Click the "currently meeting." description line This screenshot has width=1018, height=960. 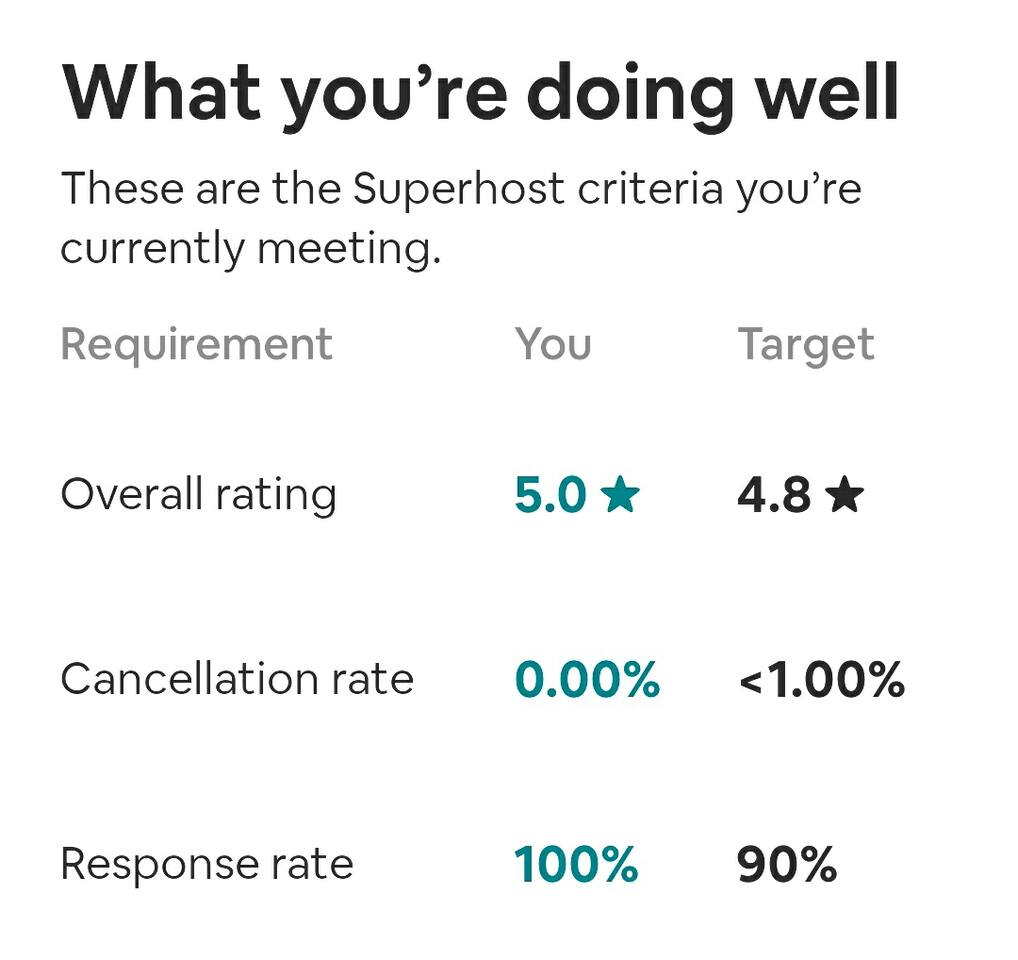(x=250, y=247)
